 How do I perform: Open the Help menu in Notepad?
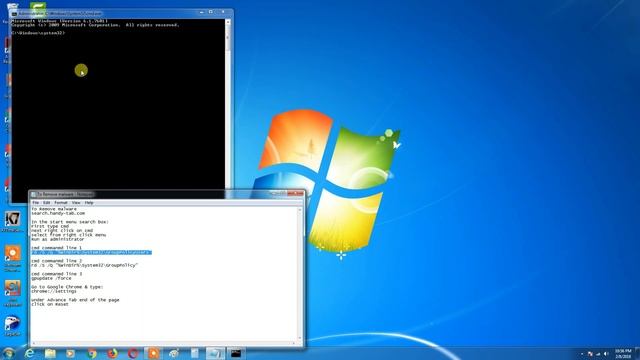[89, 203]
